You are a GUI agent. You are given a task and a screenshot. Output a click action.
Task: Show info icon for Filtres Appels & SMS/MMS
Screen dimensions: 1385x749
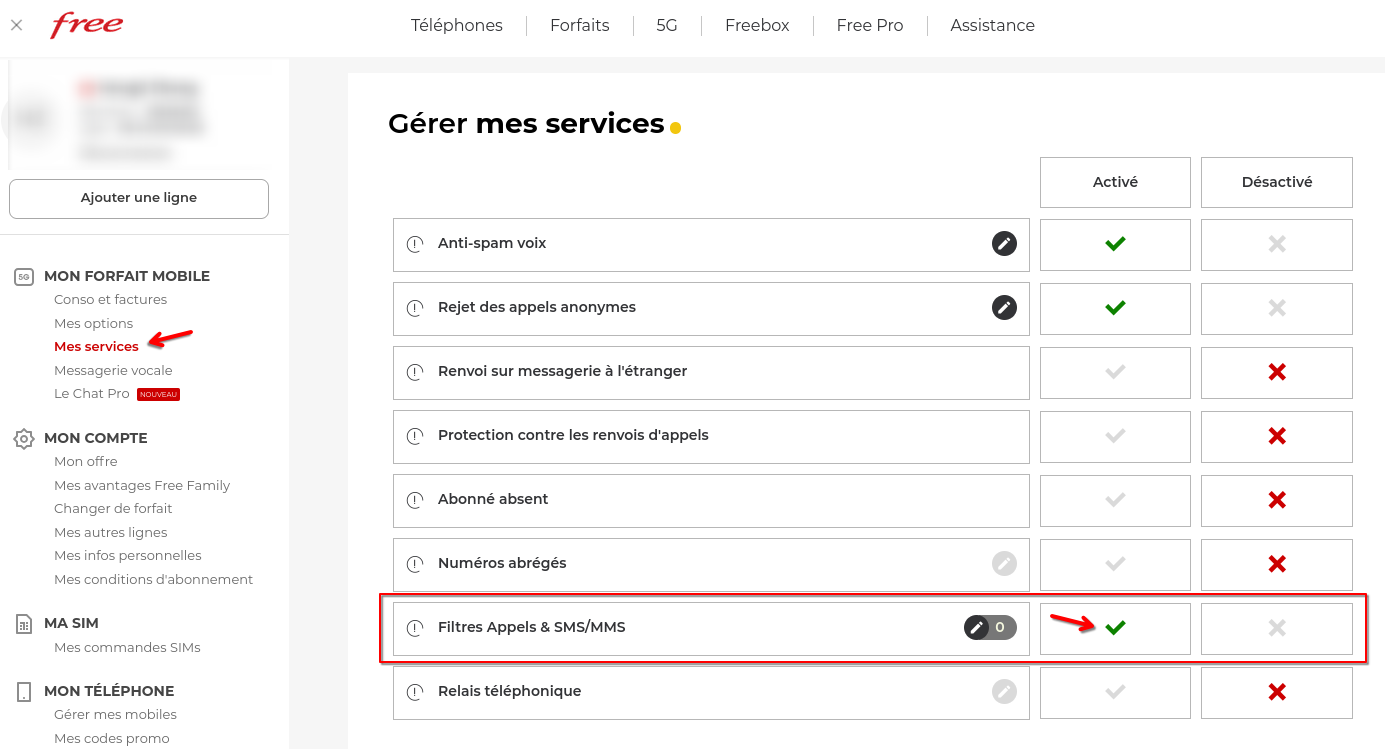[x=415, y=628]
